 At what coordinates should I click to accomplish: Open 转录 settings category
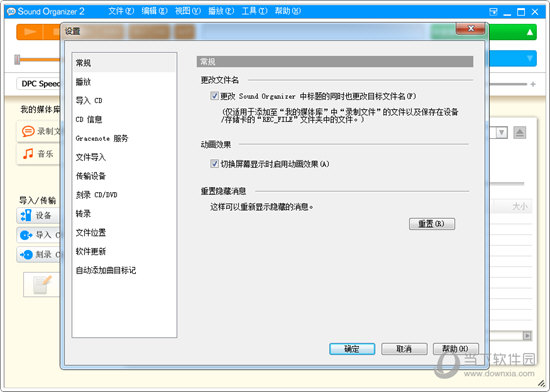pos(123,214)
